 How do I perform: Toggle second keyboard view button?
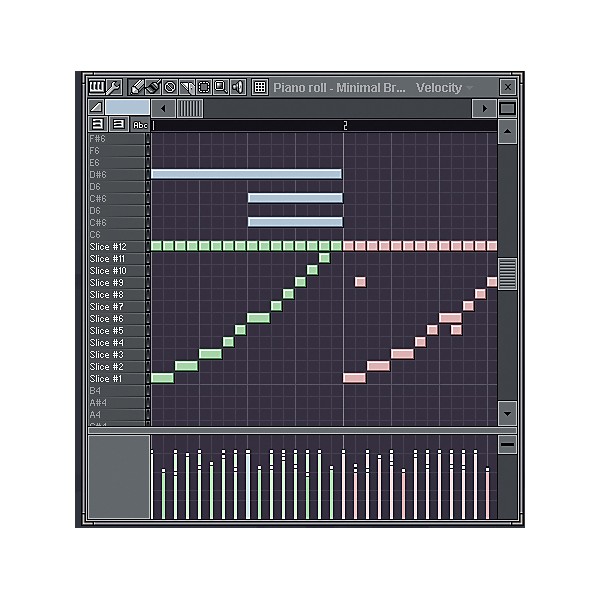(x=119, y=124)
